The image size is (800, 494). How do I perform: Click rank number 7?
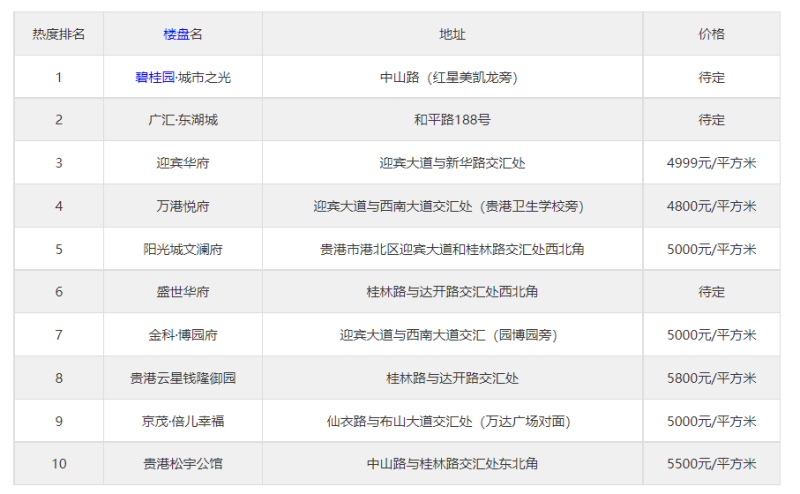[59, 335]
